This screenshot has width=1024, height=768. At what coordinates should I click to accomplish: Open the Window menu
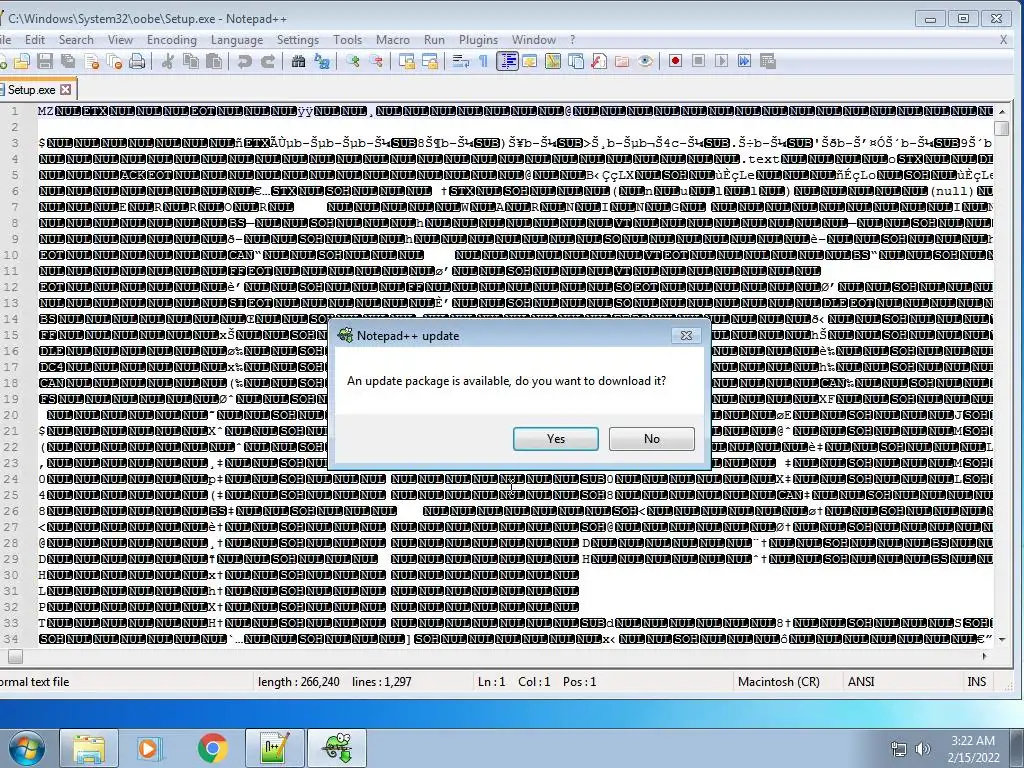click(534, 40)
